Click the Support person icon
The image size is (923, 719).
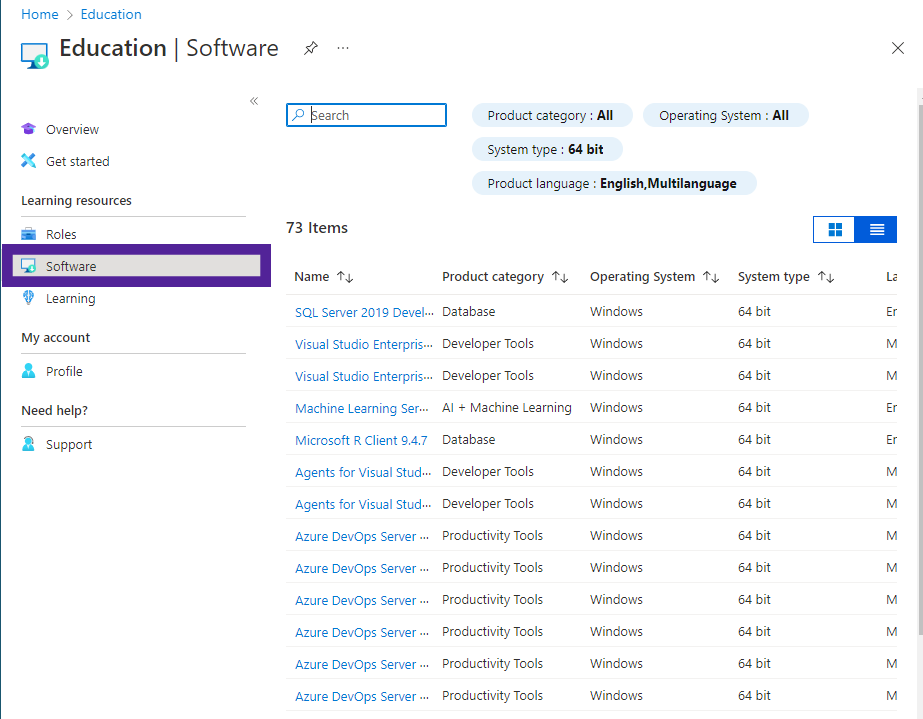coord(28,444)
